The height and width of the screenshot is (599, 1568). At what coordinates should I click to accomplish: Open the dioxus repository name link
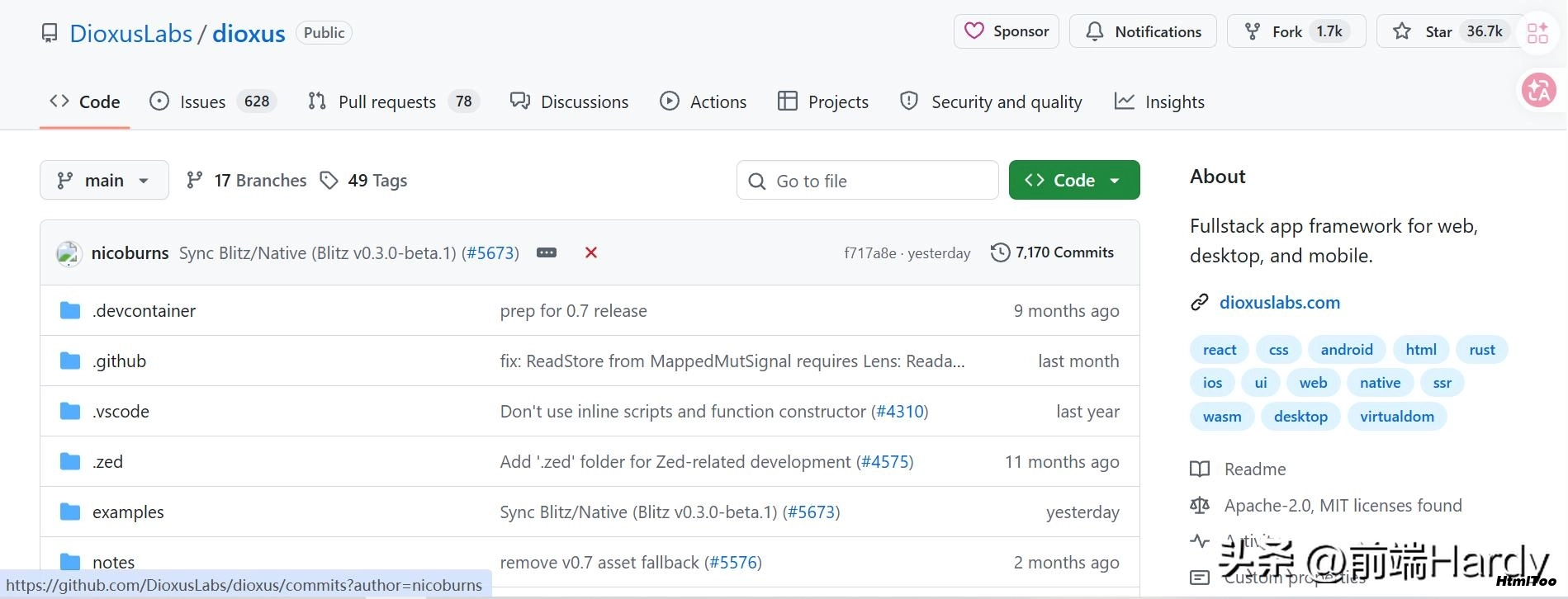point(249,33)
